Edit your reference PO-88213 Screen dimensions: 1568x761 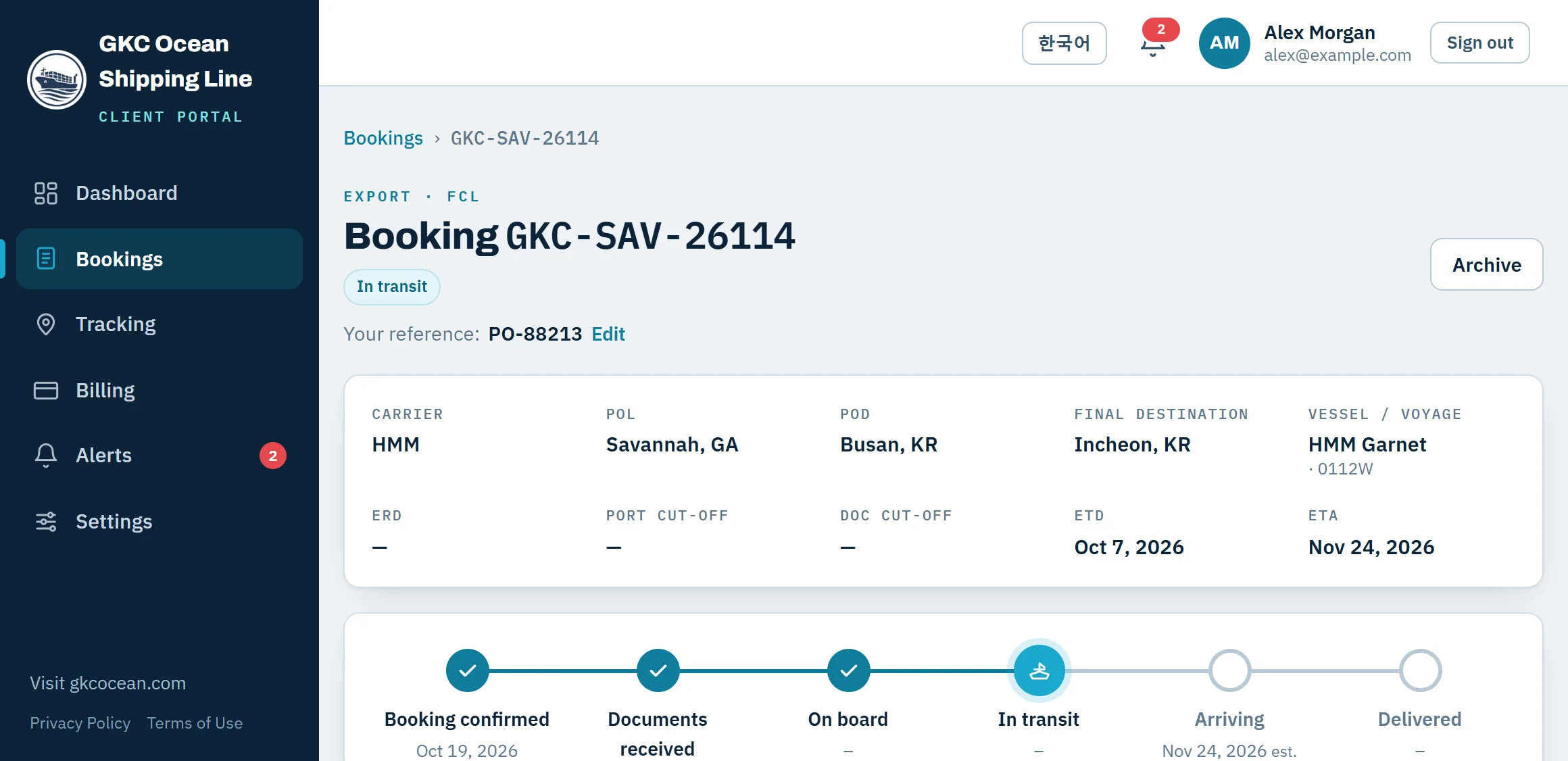(608, 334)
